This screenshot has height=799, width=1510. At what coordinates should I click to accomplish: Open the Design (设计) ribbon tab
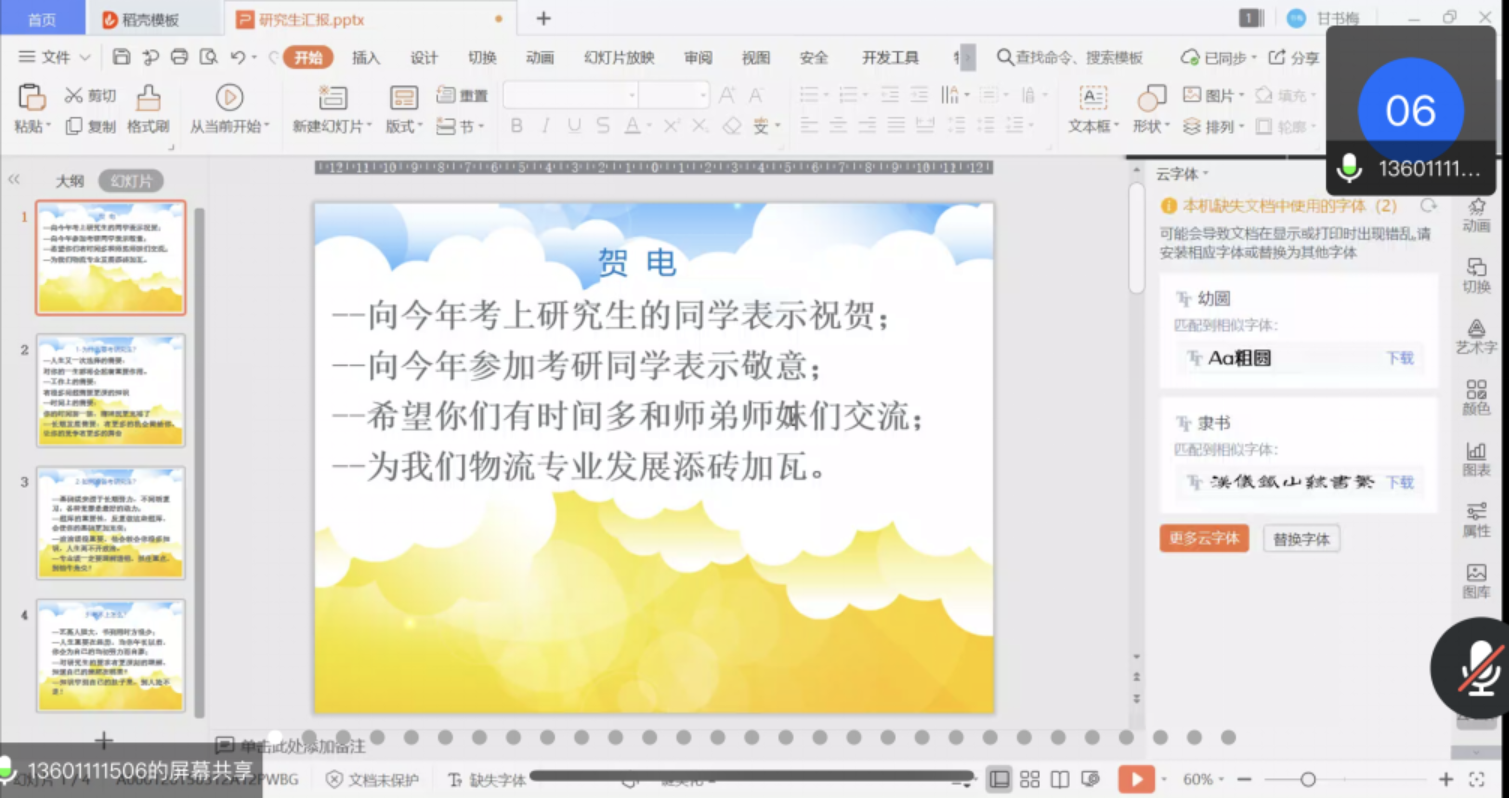424,58
